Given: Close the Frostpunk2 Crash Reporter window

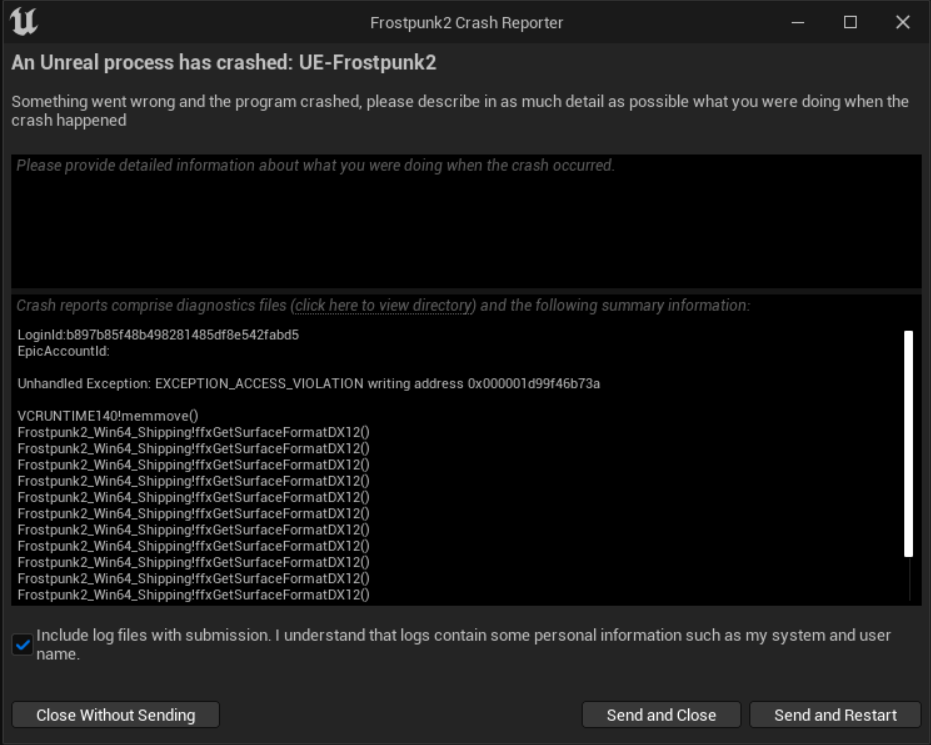Looking at the screenshot, I should [902, 23].
